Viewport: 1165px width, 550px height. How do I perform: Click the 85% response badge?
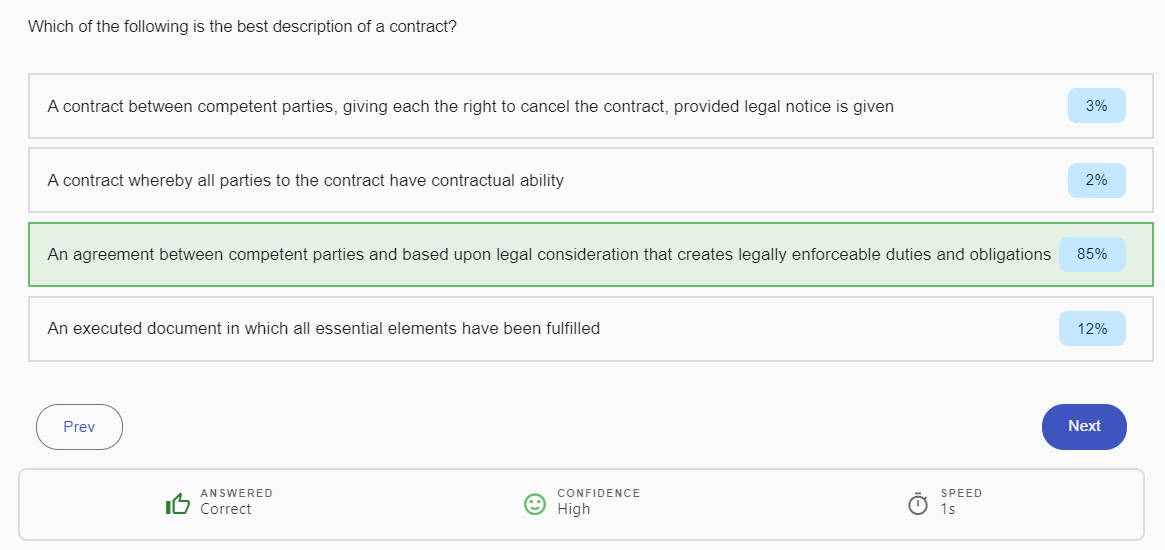(x=1092, y=254)
